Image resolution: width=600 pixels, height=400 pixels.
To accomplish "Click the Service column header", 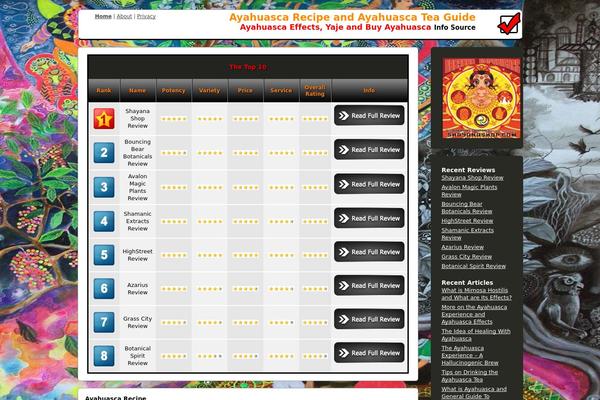I will pyautogui.click(x=281, y=90).
